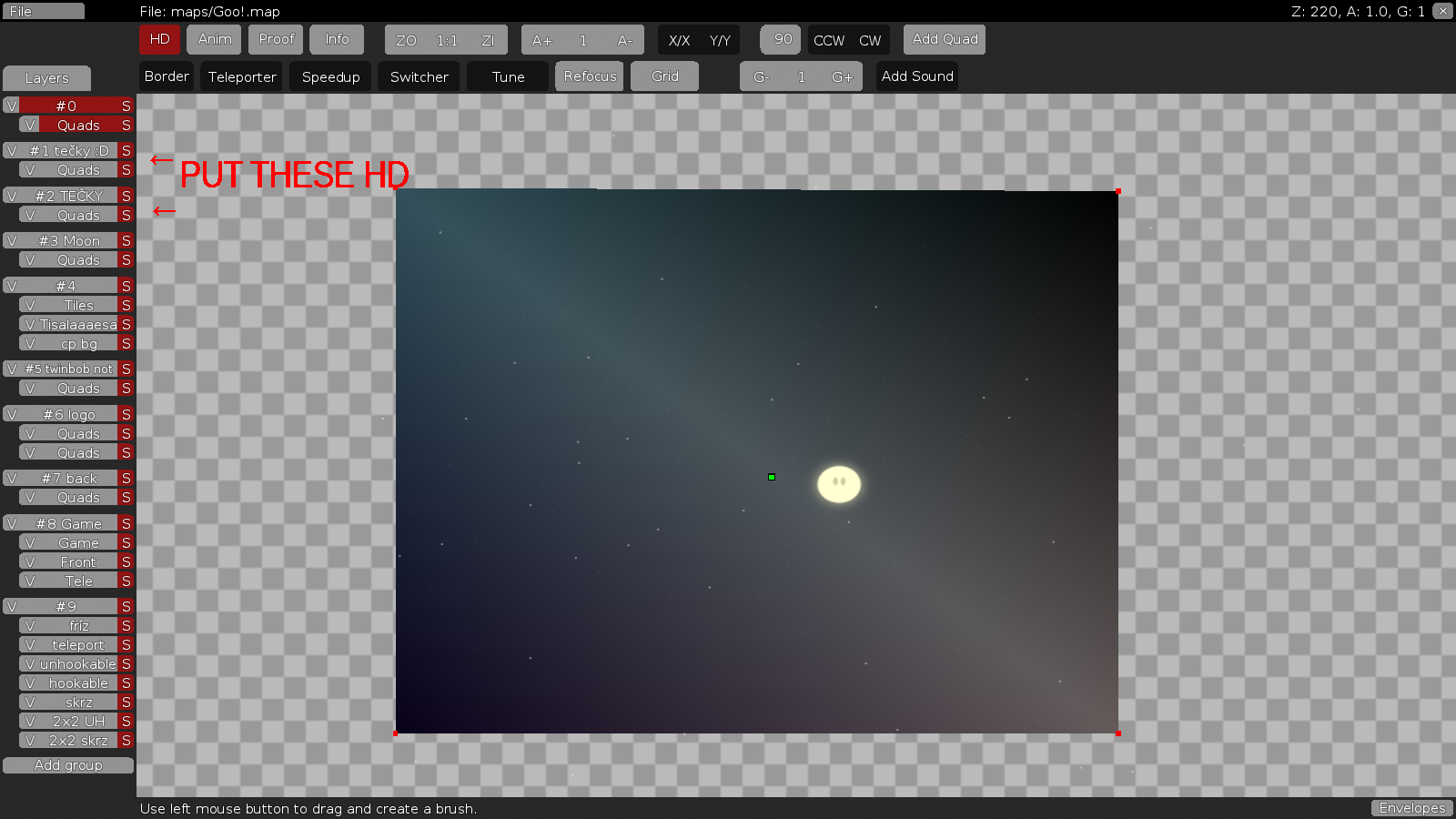Switch to the Anim tab
This screenshot has height=819, width=1456.
(x=213, y=39)
